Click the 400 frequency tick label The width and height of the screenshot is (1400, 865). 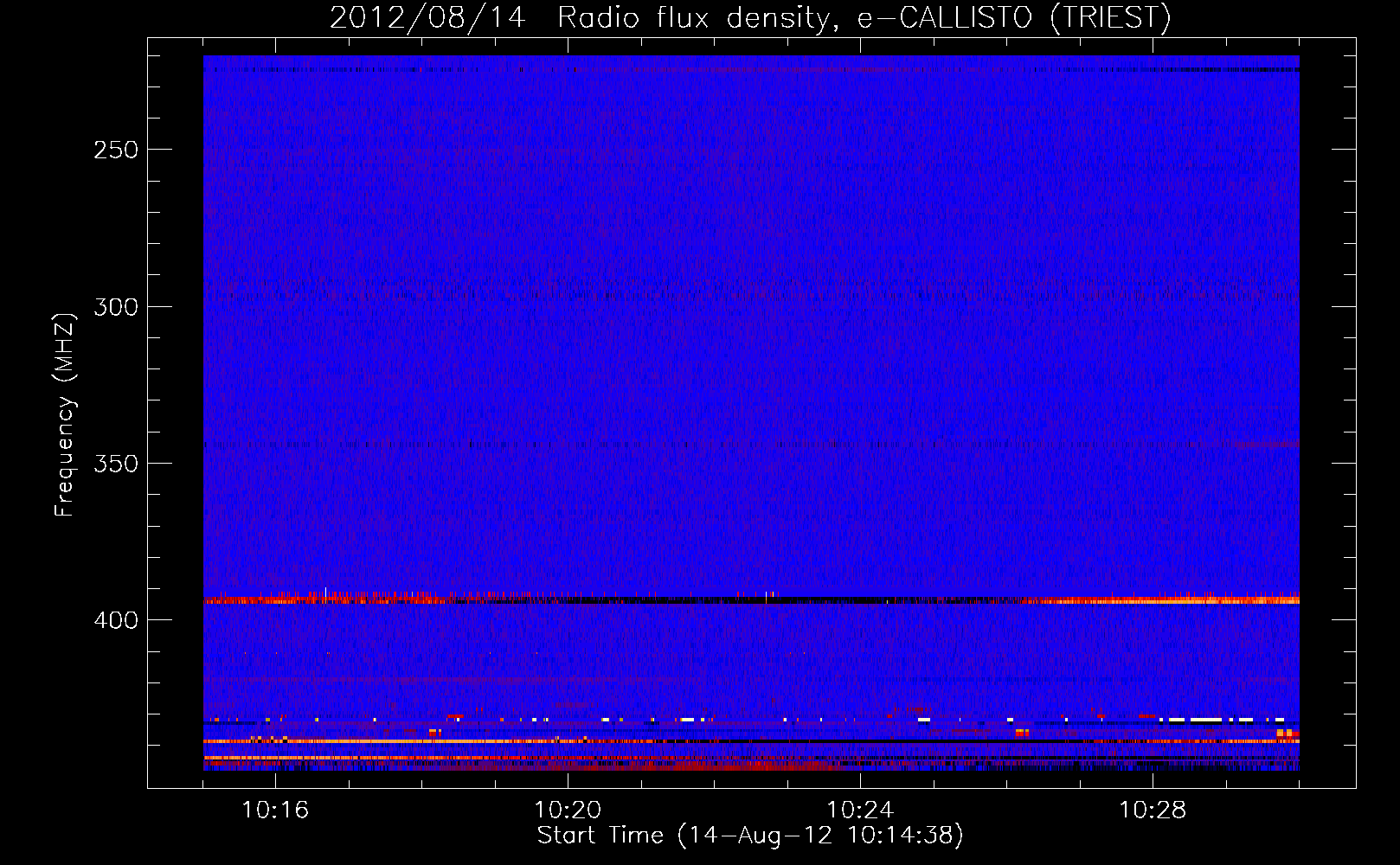tap(116, 620)
